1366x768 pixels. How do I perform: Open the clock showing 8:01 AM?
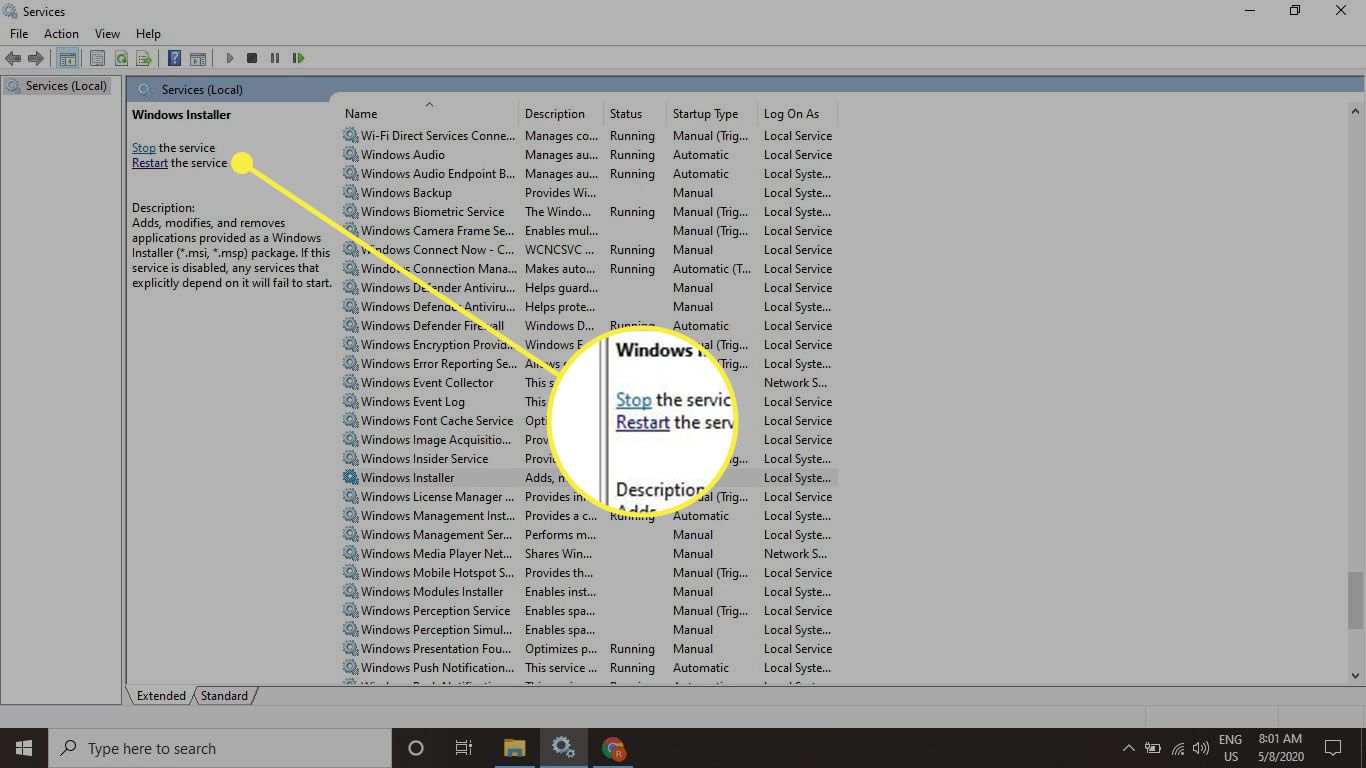1279,748
